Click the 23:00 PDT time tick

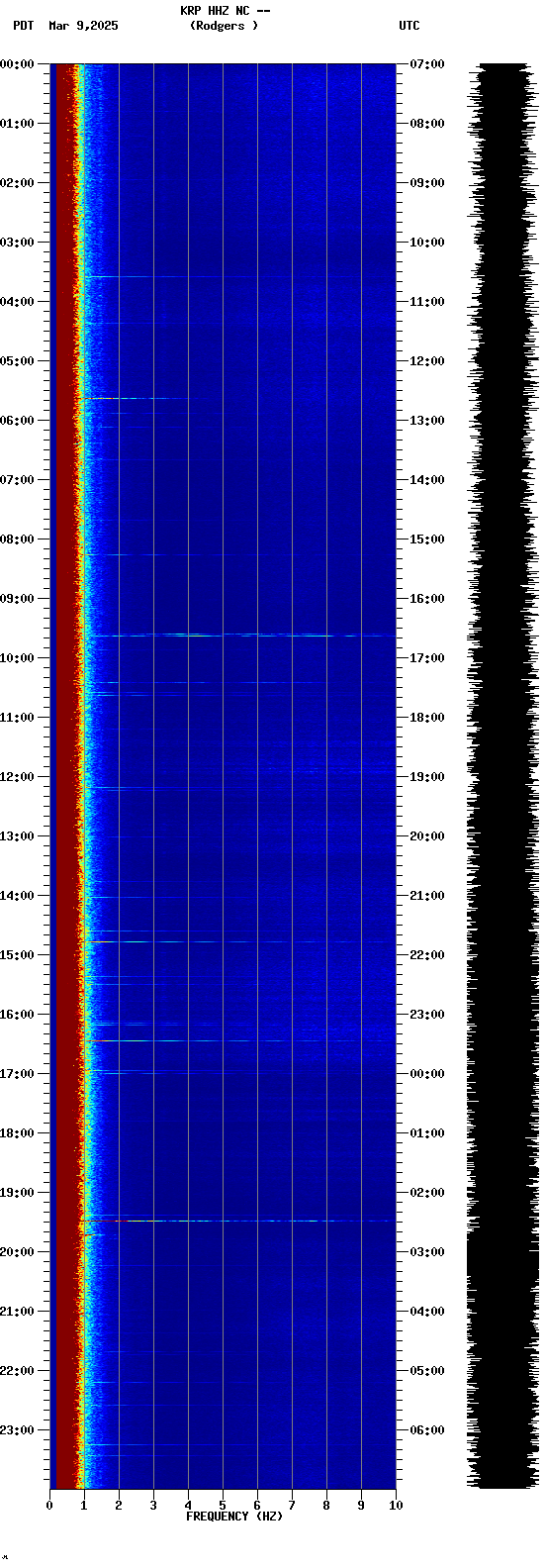coord(17,1430)
